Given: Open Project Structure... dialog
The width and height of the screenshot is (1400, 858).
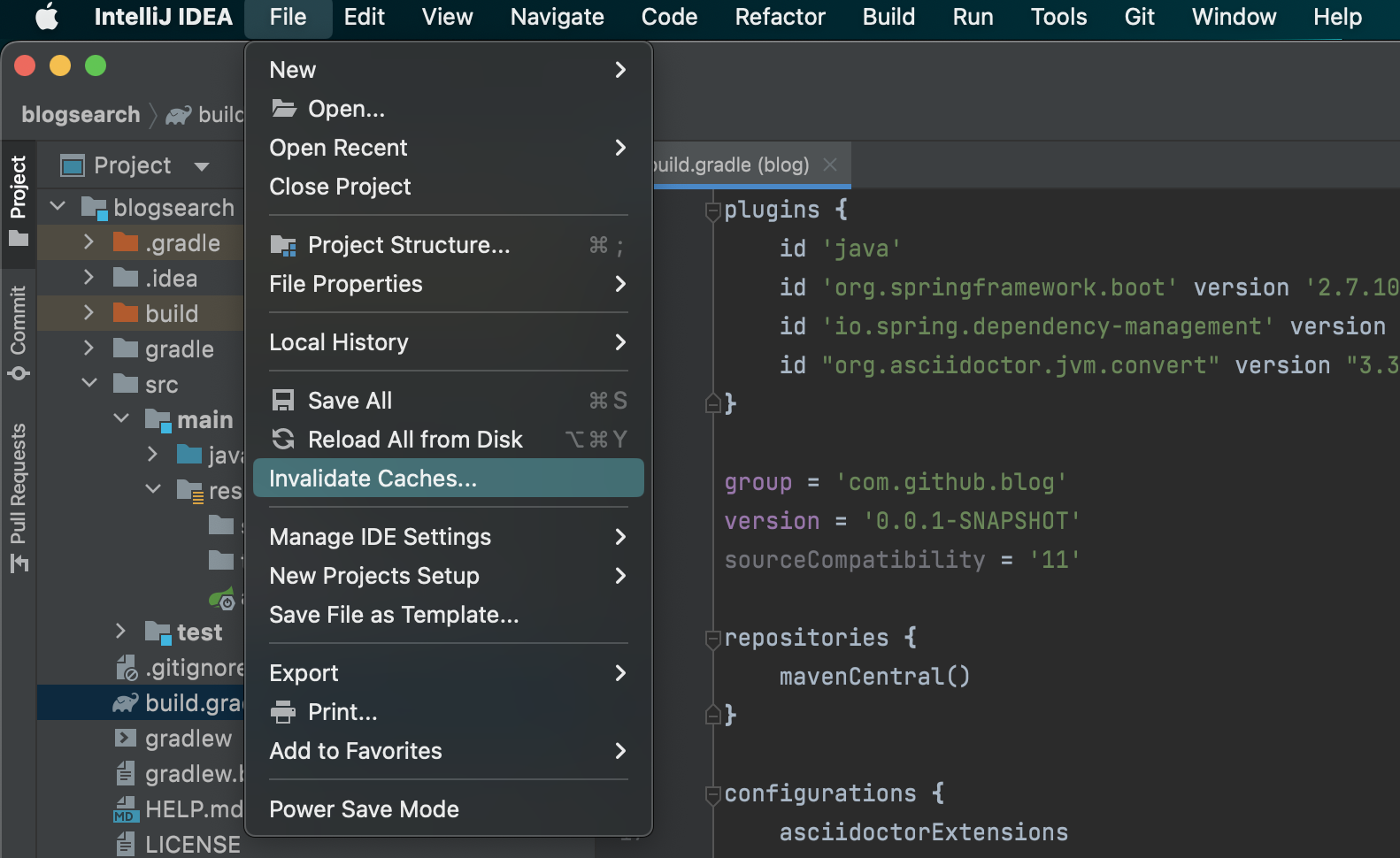Looking at the screenshot, I should tap(448, 245).
